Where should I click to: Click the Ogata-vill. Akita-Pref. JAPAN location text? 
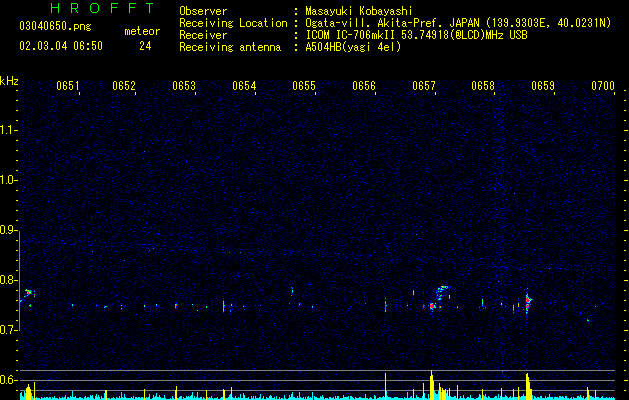click(x=458, y=23)
